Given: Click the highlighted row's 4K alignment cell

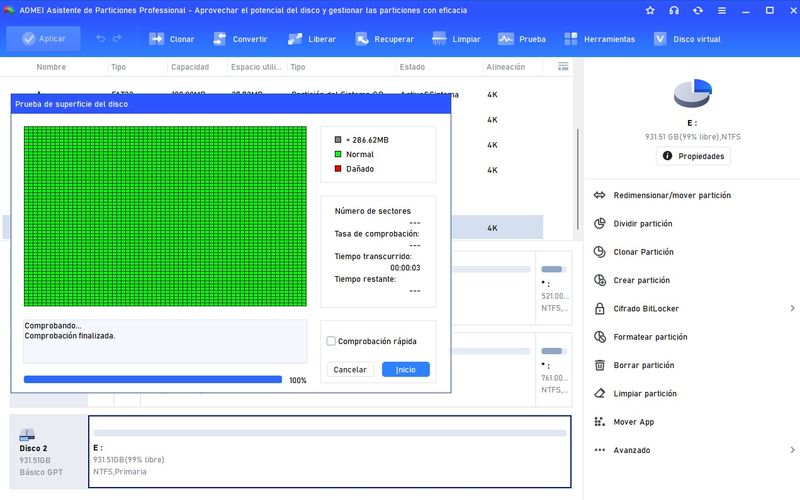Looking at the screenshot, I should pyautogui.click(x=492, y=228).
